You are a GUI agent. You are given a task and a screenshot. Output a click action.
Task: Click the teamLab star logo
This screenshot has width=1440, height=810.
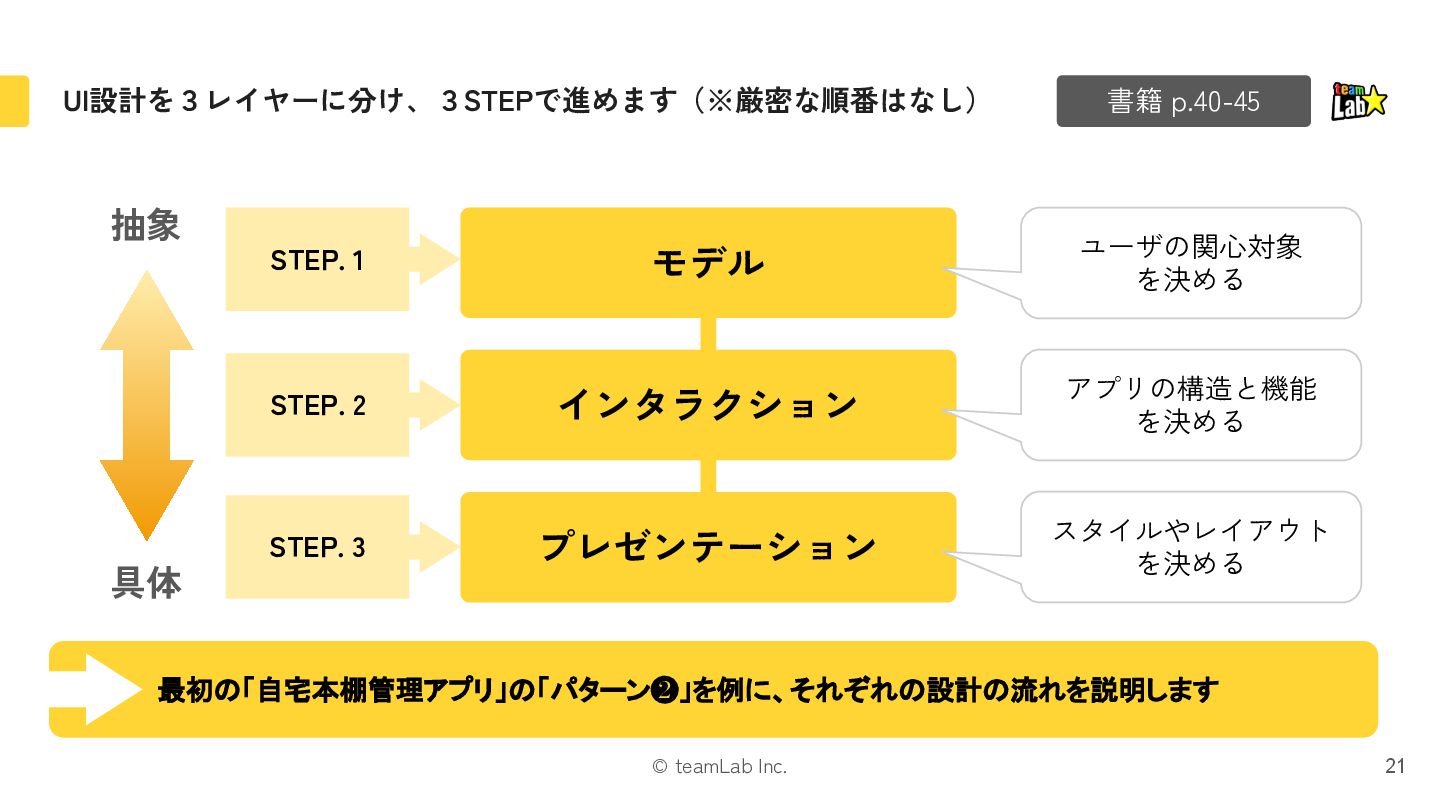click(x=1359, y=101)
